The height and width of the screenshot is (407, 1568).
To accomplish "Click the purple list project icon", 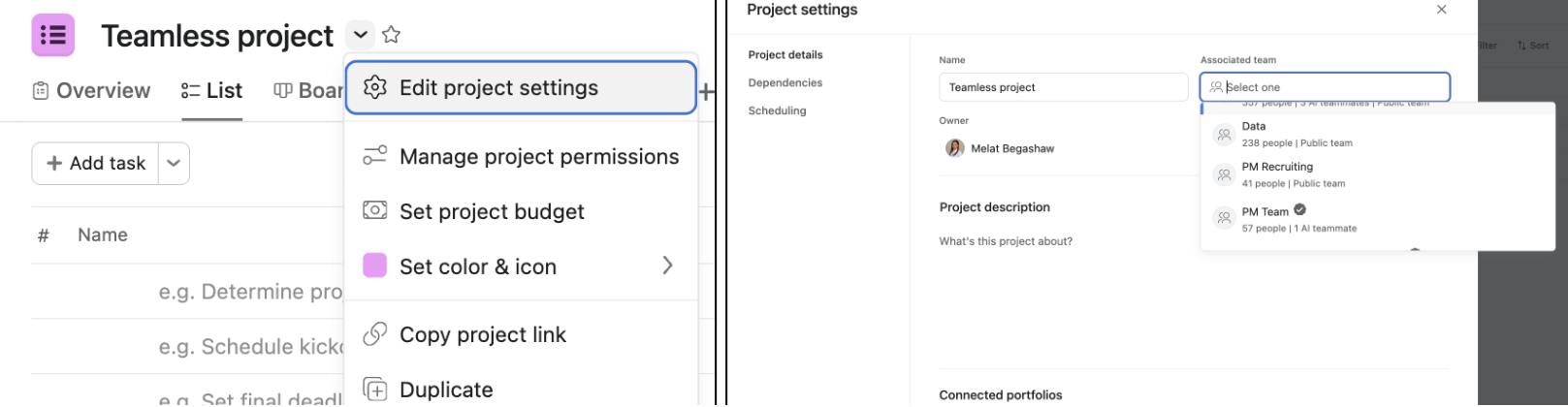I will click(52, 35).
